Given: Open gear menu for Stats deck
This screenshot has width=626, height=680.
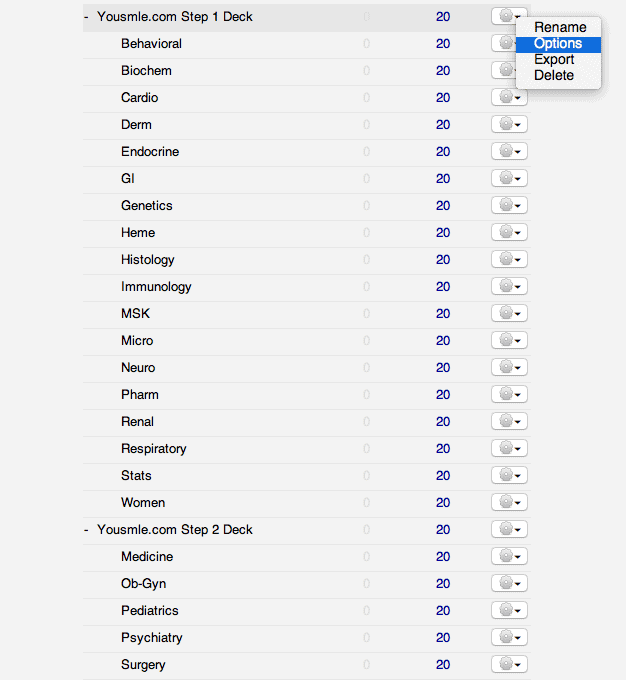Looking at the screenshot, I should click(x=509, y=475).
